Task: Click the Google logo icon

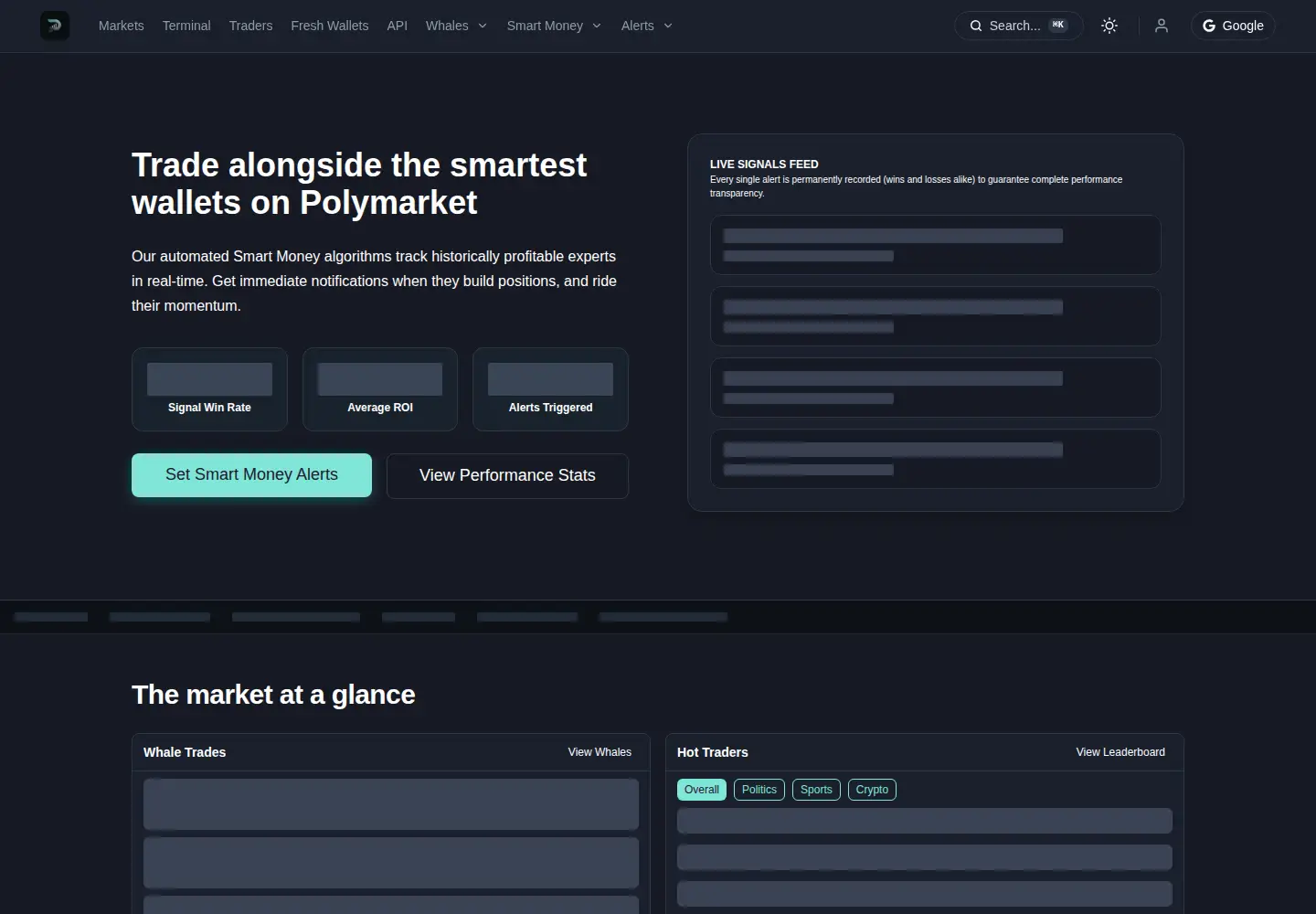Action: [1209, 26]
